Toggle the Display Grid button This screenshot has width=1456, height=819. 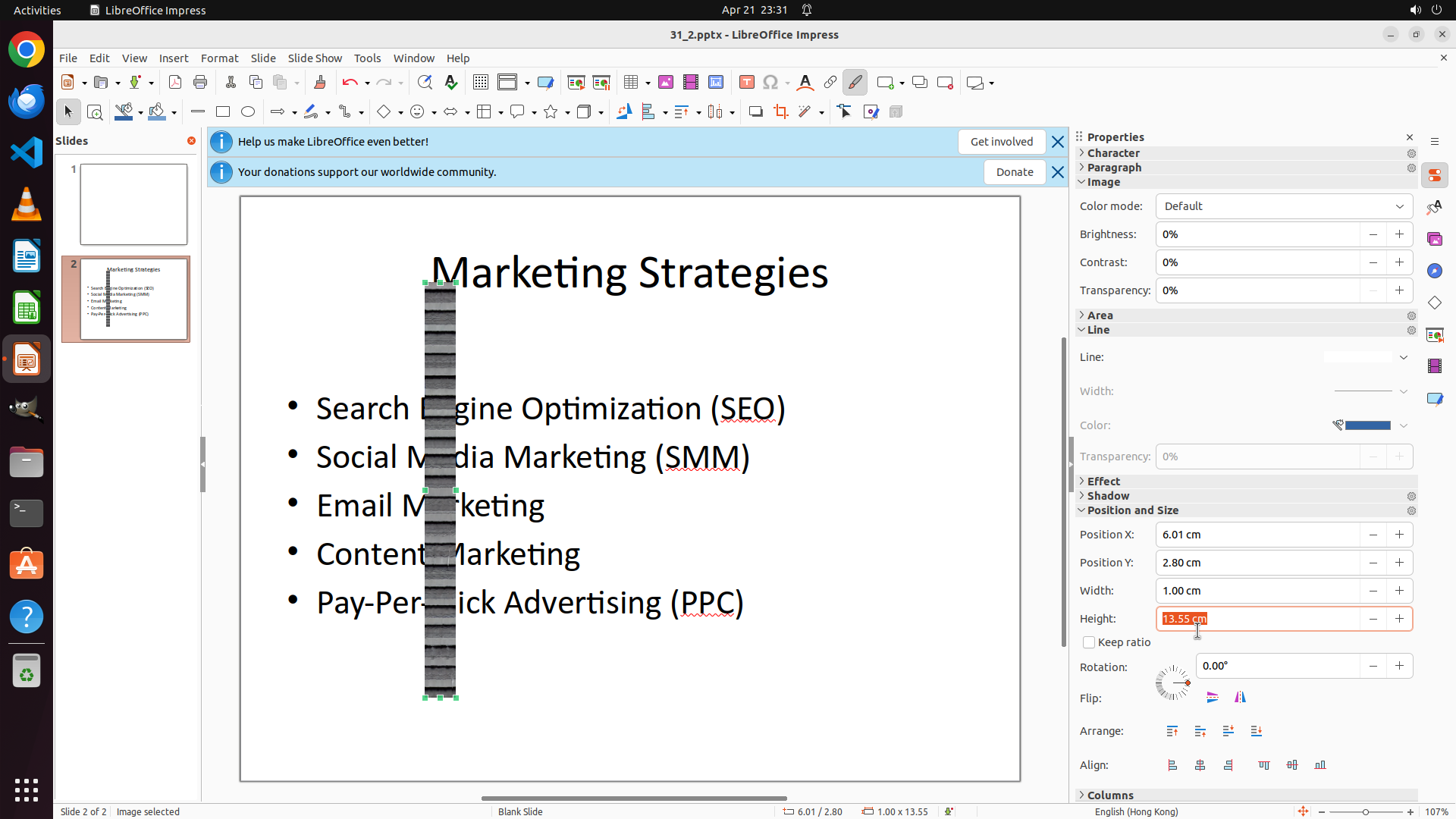click(x=480, y=83)
